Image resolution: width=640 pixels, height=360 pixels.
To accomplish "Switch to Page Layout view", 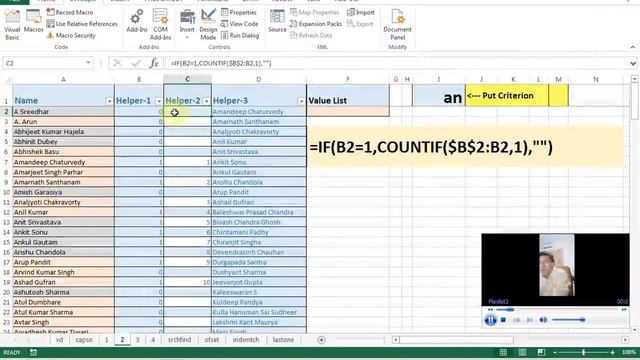I will pyautogui.click(x=522, y=352).
